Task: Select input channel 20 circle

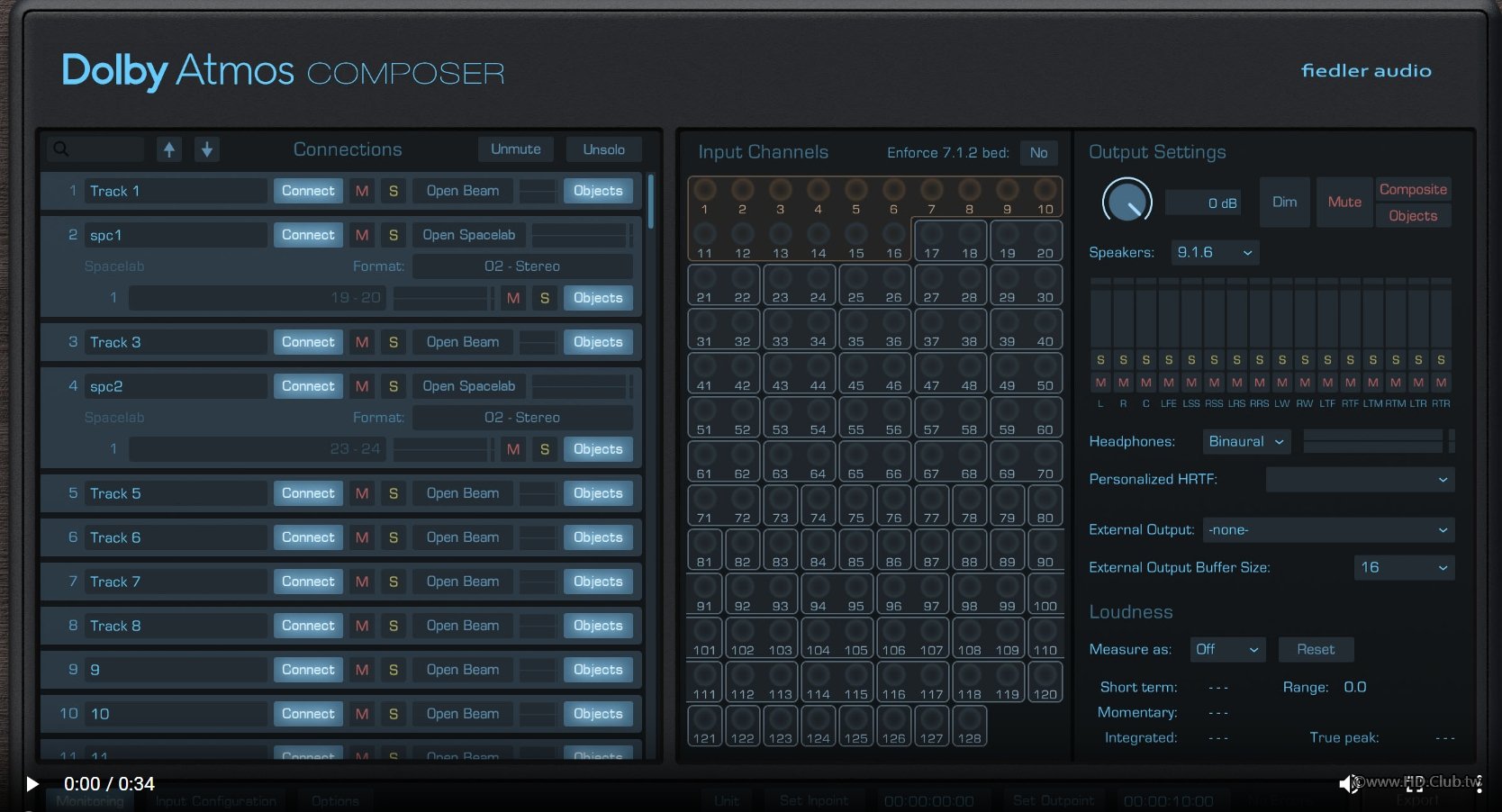Action: point(1045,234)
